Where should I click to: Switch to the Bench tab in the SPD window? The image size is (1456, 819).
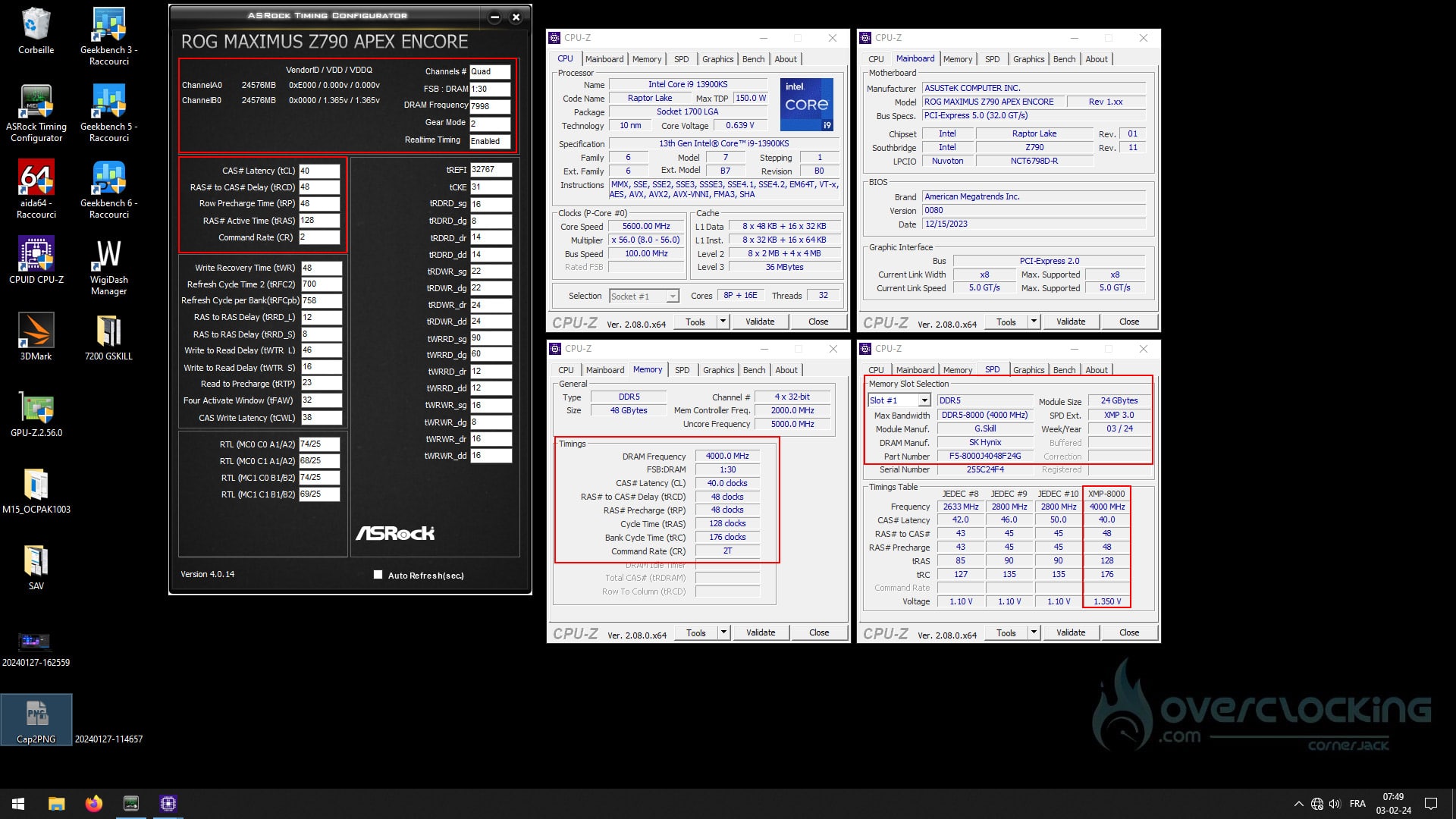tap(1065, 369)
